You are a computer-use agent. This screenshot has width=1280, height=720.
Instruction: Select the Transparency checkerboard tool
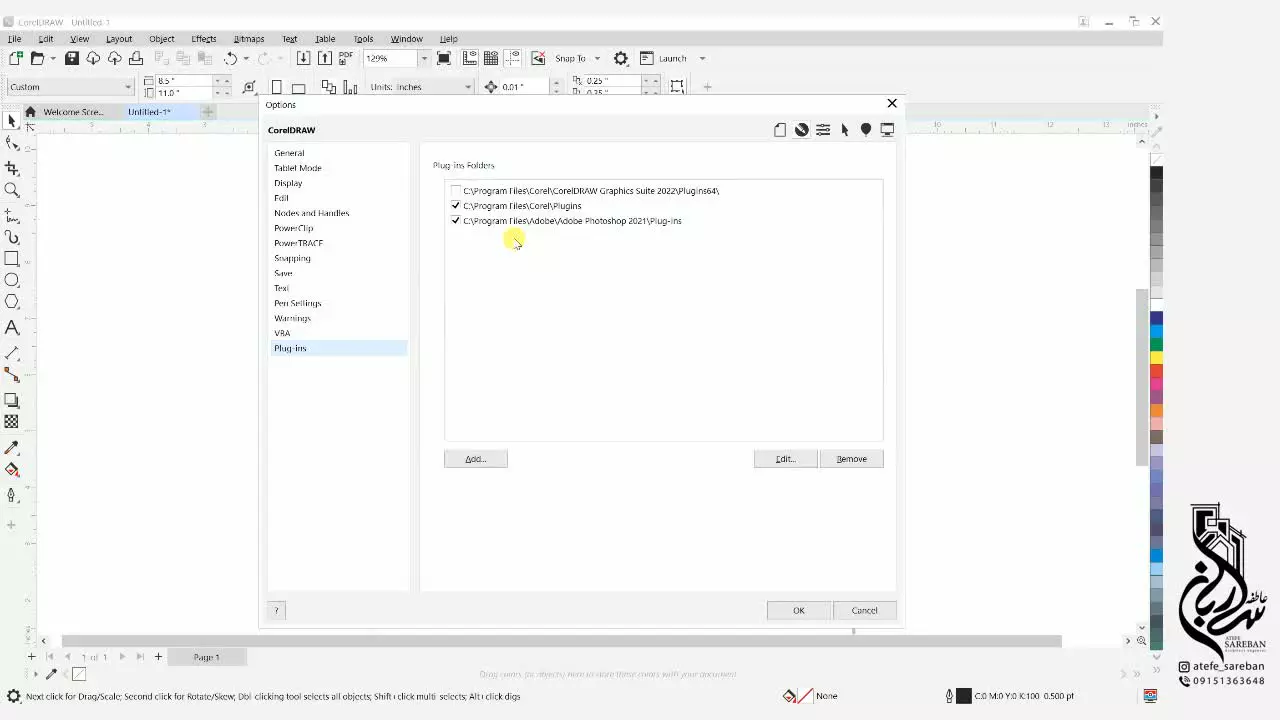click(x=12, y=422)
